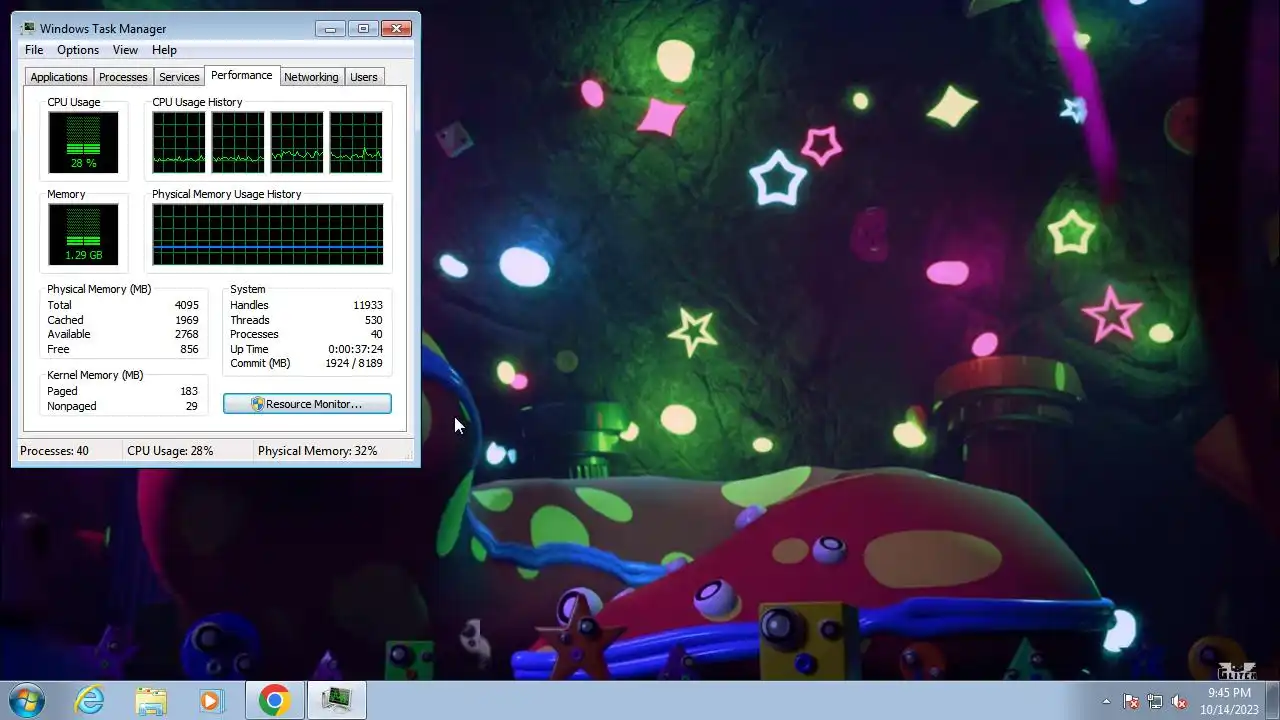The height and width of the screenshot is (720, 1280).
Task: Close the Windows Task Manager window
Action: (396, 28)
